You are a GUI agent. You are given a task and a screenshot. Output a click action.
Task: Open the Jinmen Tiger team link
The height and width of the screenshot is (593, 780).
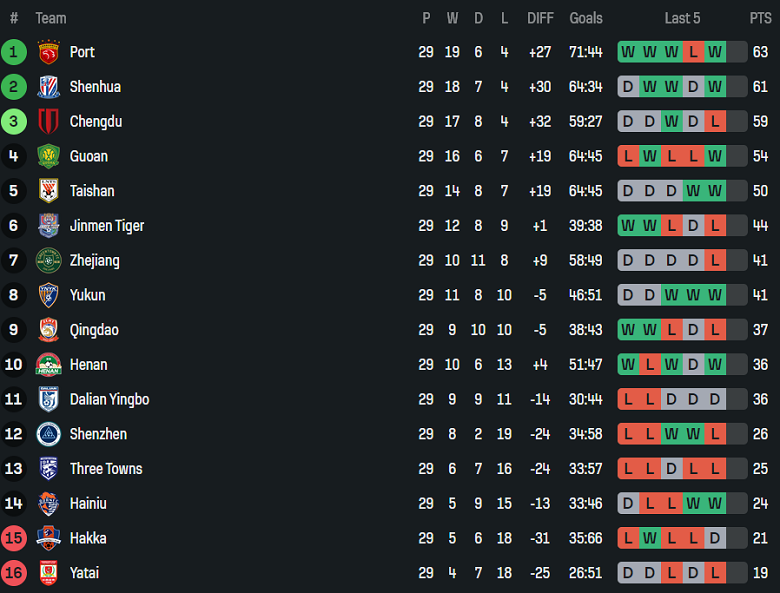(107, 226)
